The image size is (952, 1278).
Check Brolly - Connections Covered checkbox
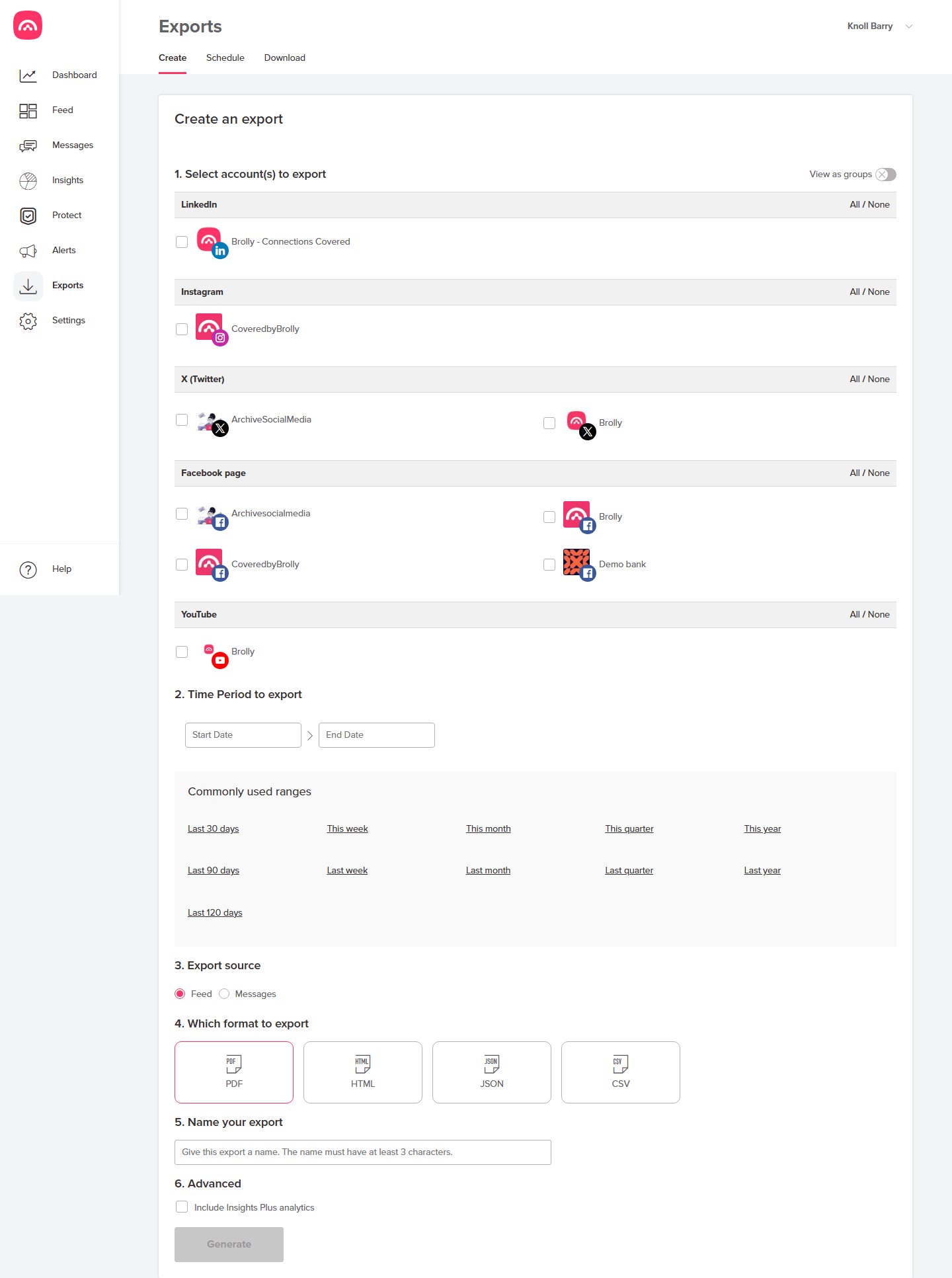pos(182,242)
